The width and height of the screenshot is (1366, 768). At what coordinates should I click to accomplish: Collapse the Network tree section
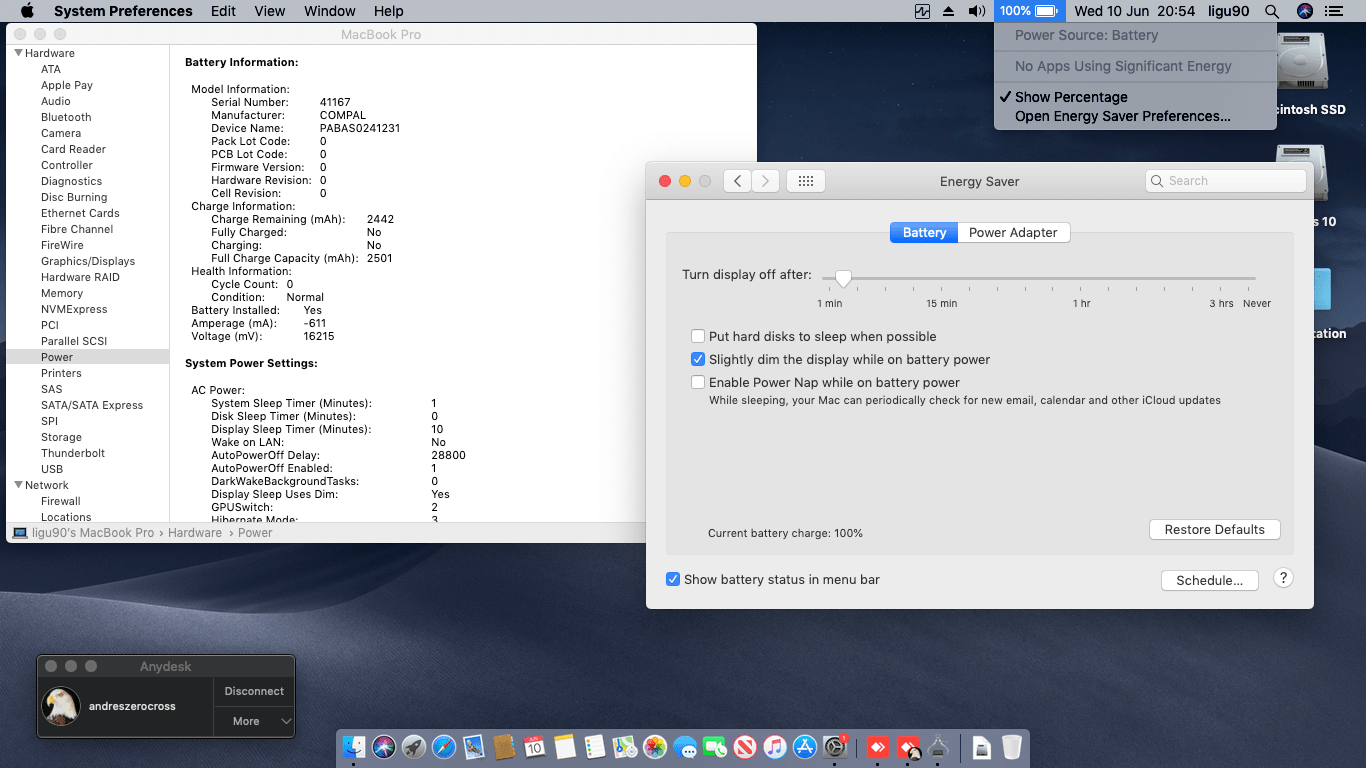point(18,485)
